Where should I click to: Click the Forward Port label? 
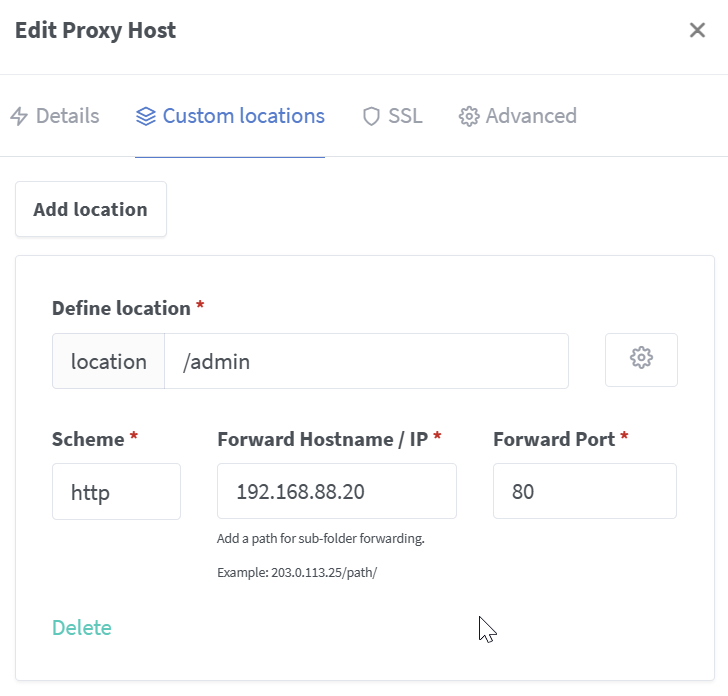click(554, 438)
